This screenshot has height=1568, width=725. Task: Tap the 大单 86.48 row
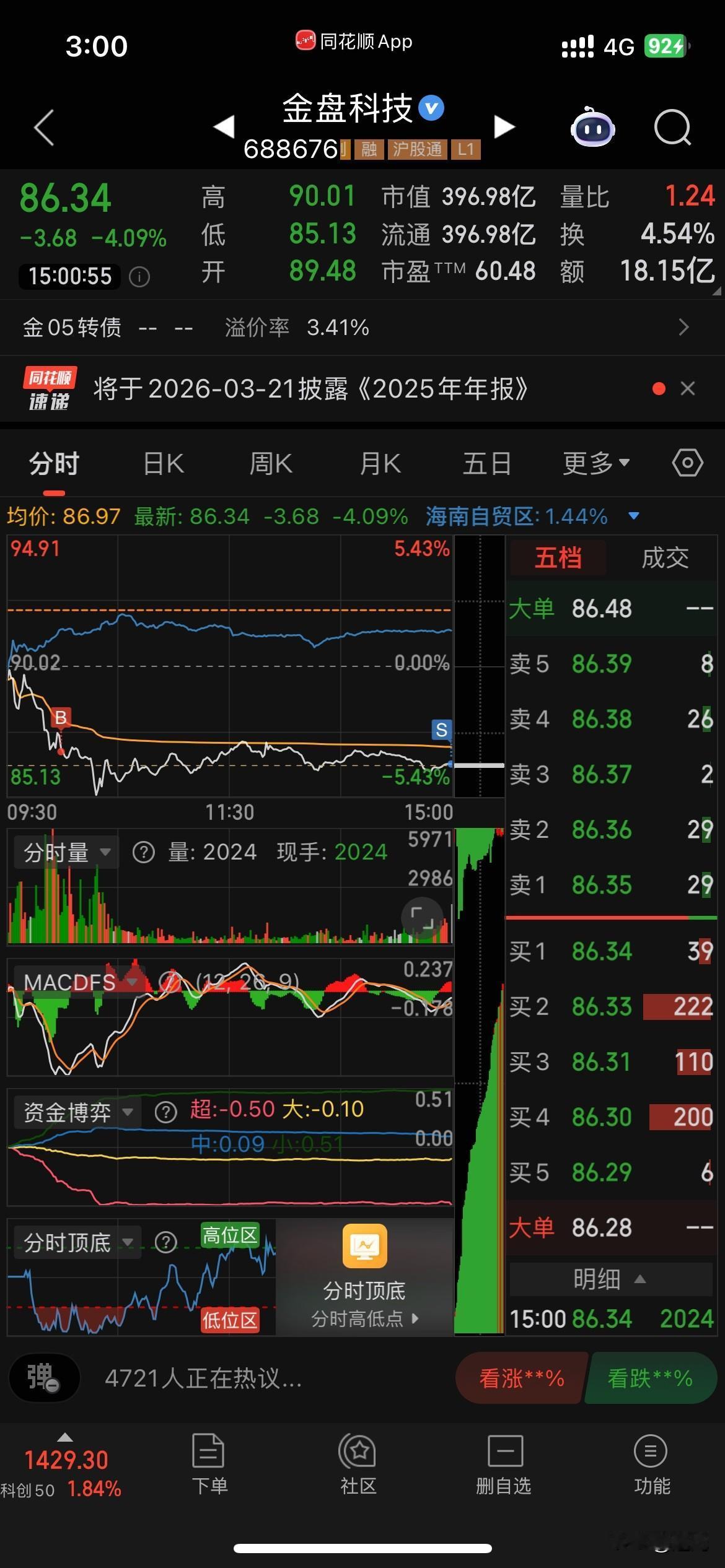click(x=611, y=609)
